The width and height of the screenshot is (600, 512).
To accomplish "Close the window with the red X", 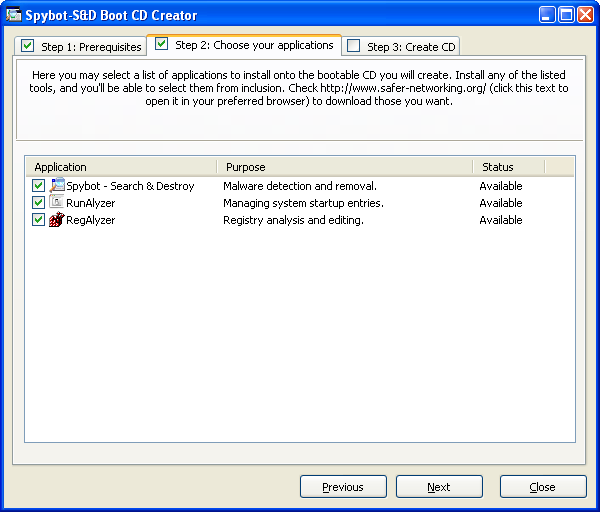I will coord(585,15).
